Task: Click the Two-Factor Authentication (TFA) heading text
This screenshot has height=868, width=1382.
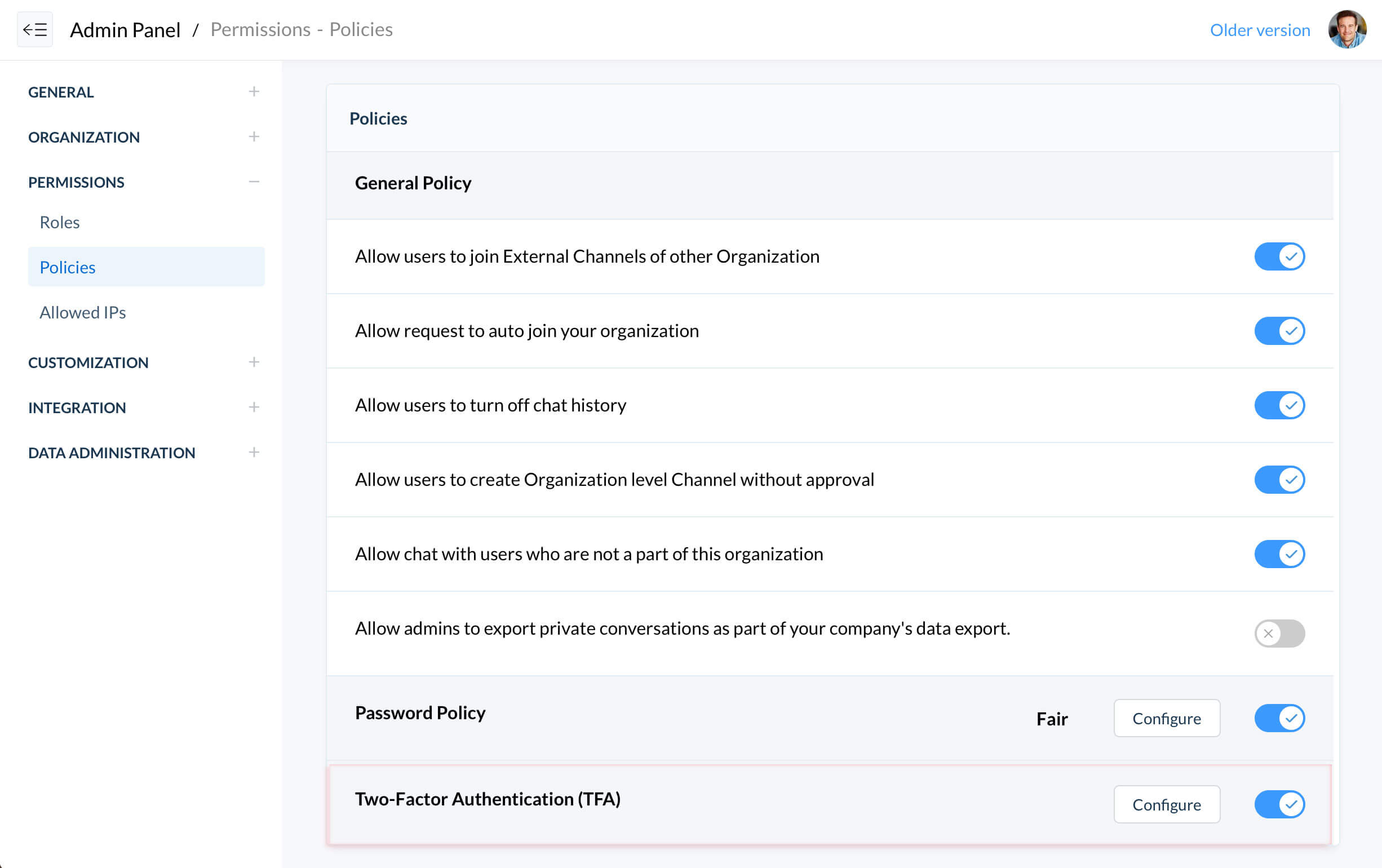Action: (x=488, y=799)
